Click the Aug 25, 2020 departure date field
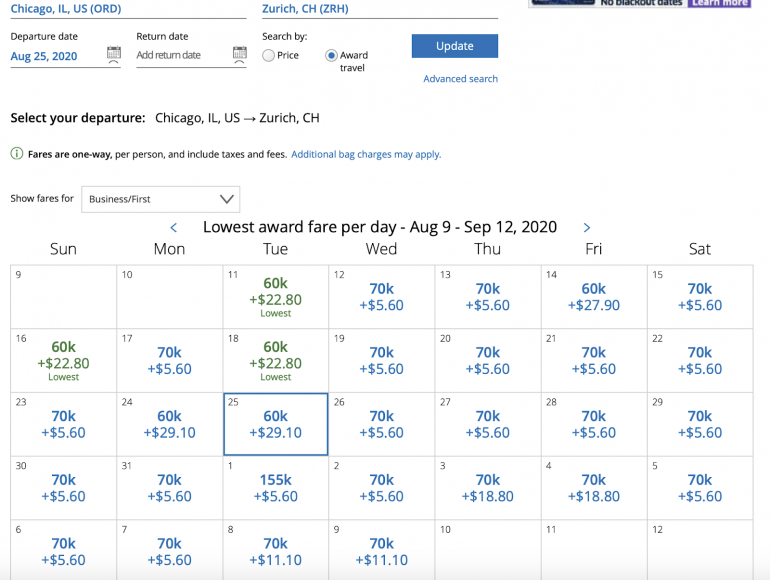Screen dimensions: 770x580 55,57
